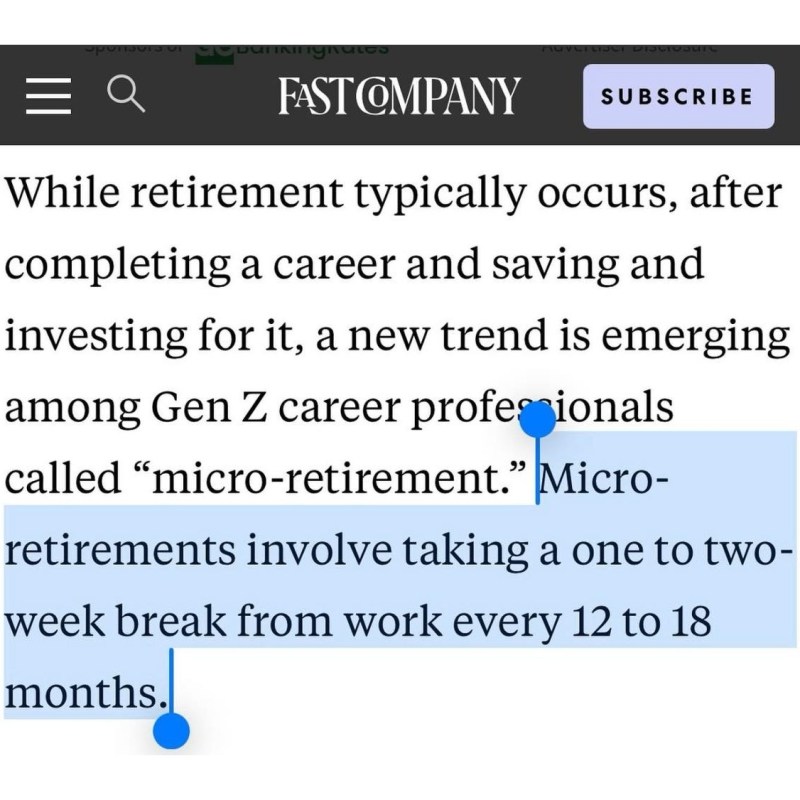Tap the first paragraph line about retirement
The height and width of the screenshot is (800, 800).
coord(394,191)
